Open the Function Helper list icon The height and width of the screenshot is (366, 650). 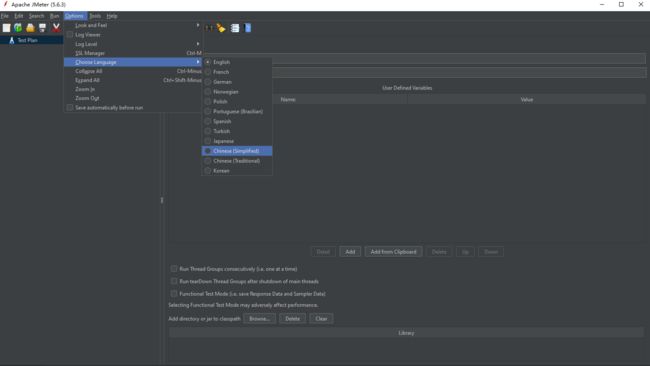(x=235, y=28)
